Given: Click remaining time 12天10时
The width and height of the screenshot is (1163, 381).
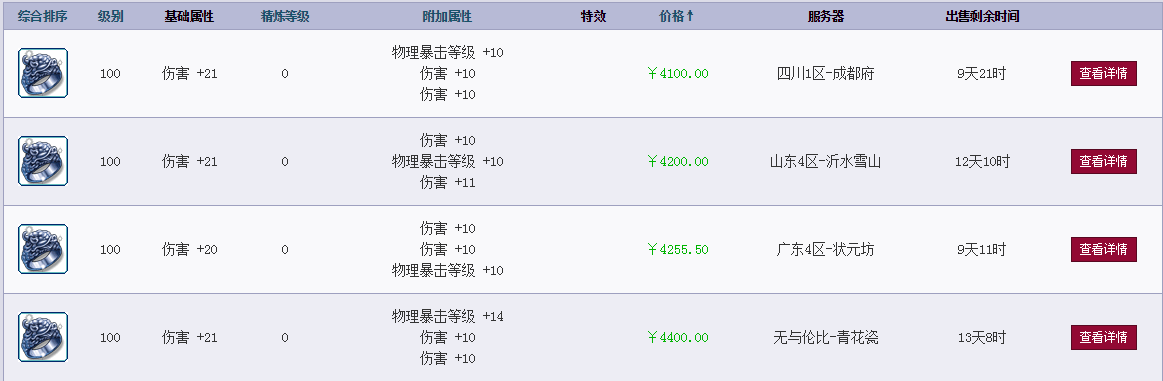Looking at the screenshot, I should coord(982,161).
